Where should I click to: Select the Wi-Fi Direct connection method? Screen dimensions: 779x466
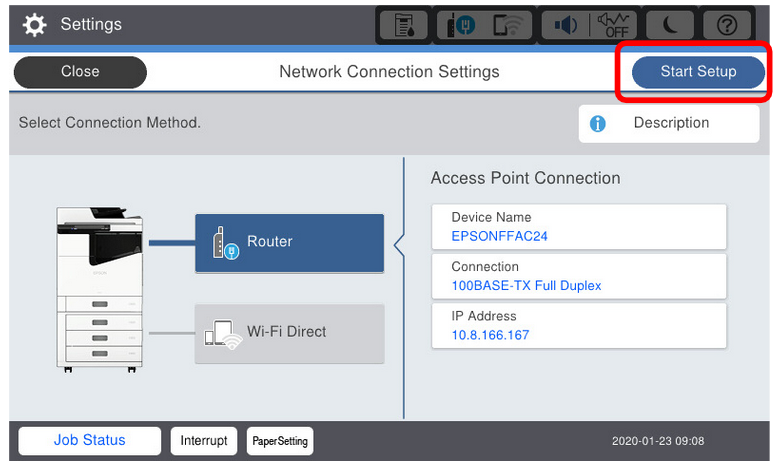tap(290, 333)
